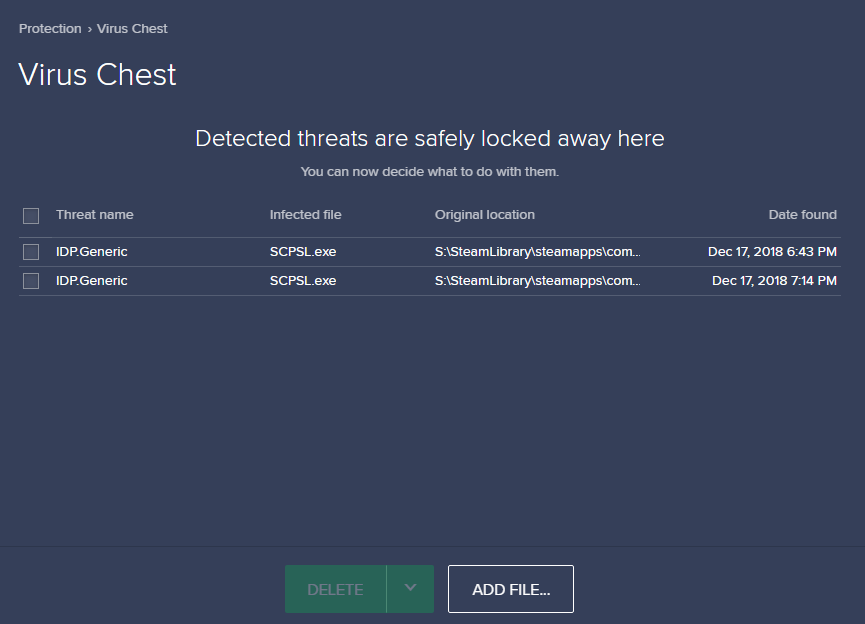Click the first row's SteamLibrary original location
Viewport: 865px width, 624px height.
click(x=537, y=252)
